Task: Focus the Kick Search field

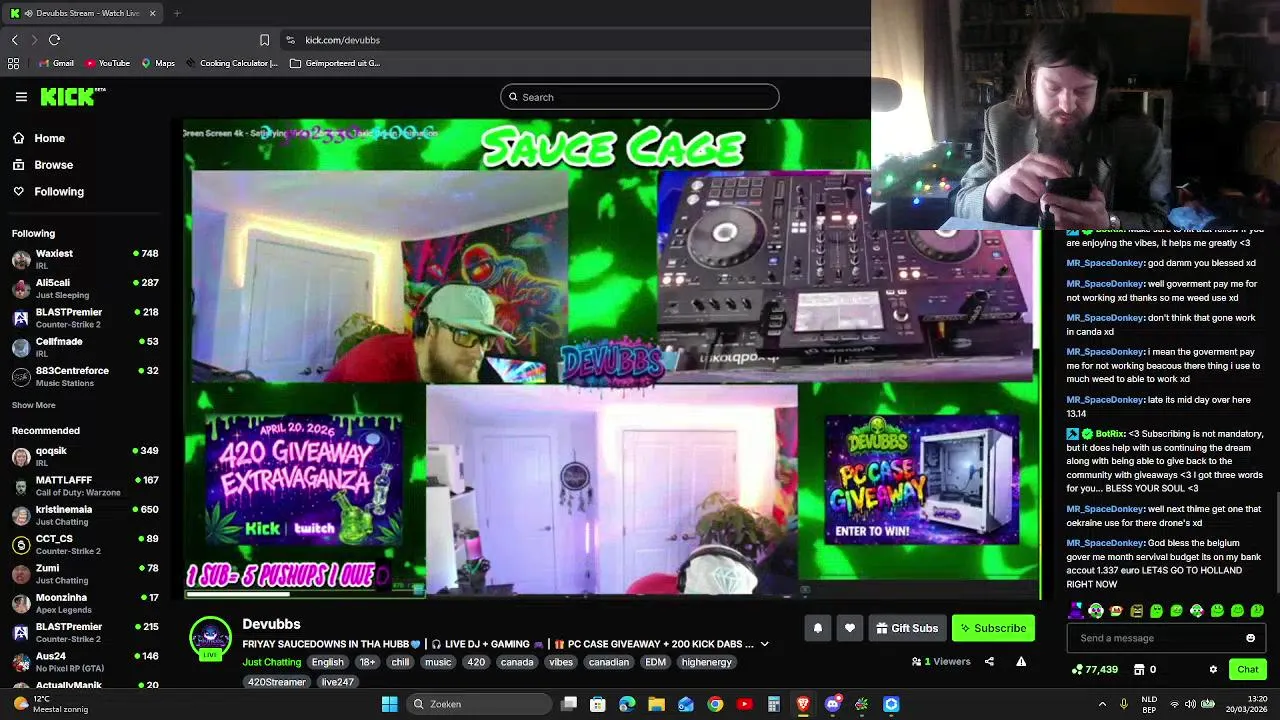Action: pyautogui.click(x=640, y=97)
